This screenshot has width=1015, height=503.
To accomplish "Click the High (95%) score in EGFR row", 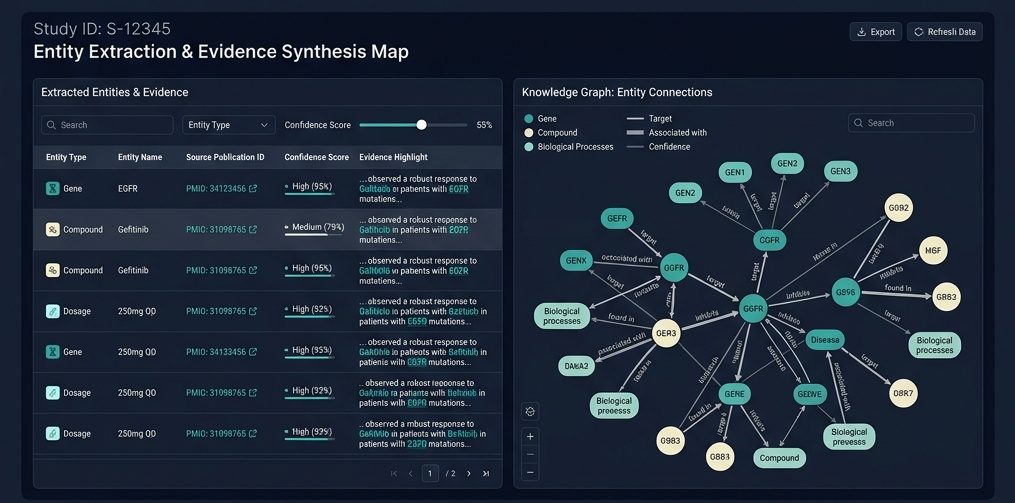I will 312,186.
